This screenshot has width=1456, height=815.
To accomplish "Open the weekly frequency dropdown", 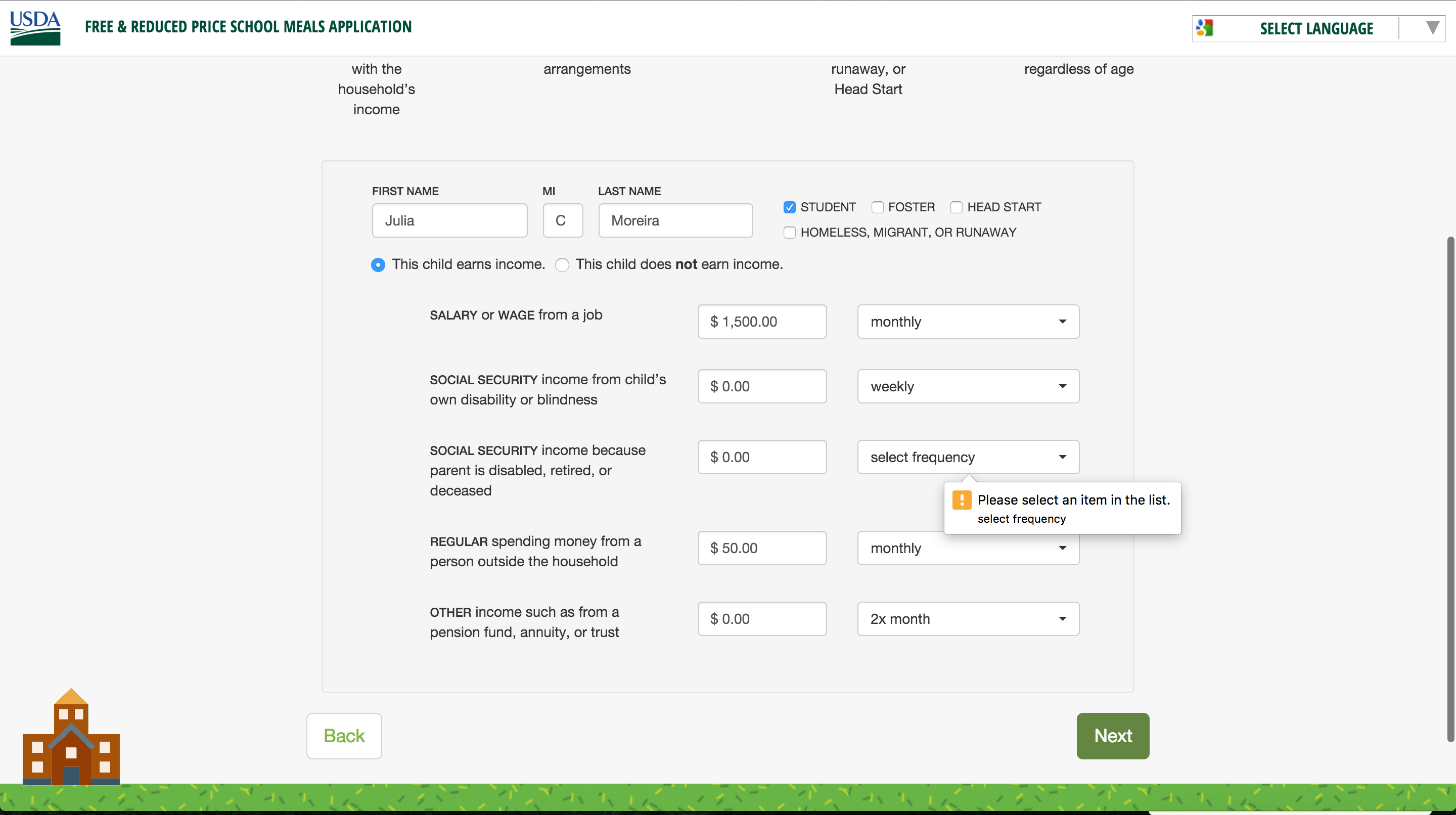I will pyautogui.click(x=968, y=387).
